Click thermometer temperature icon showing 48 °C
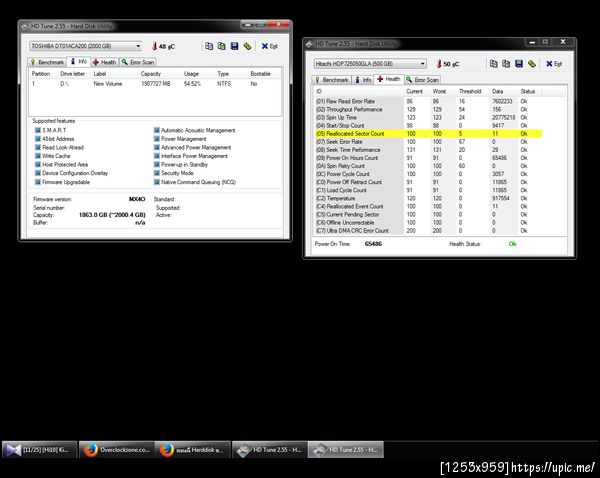Image resolution: width=600 pixels, height=478 pixels. coord(154,46)
